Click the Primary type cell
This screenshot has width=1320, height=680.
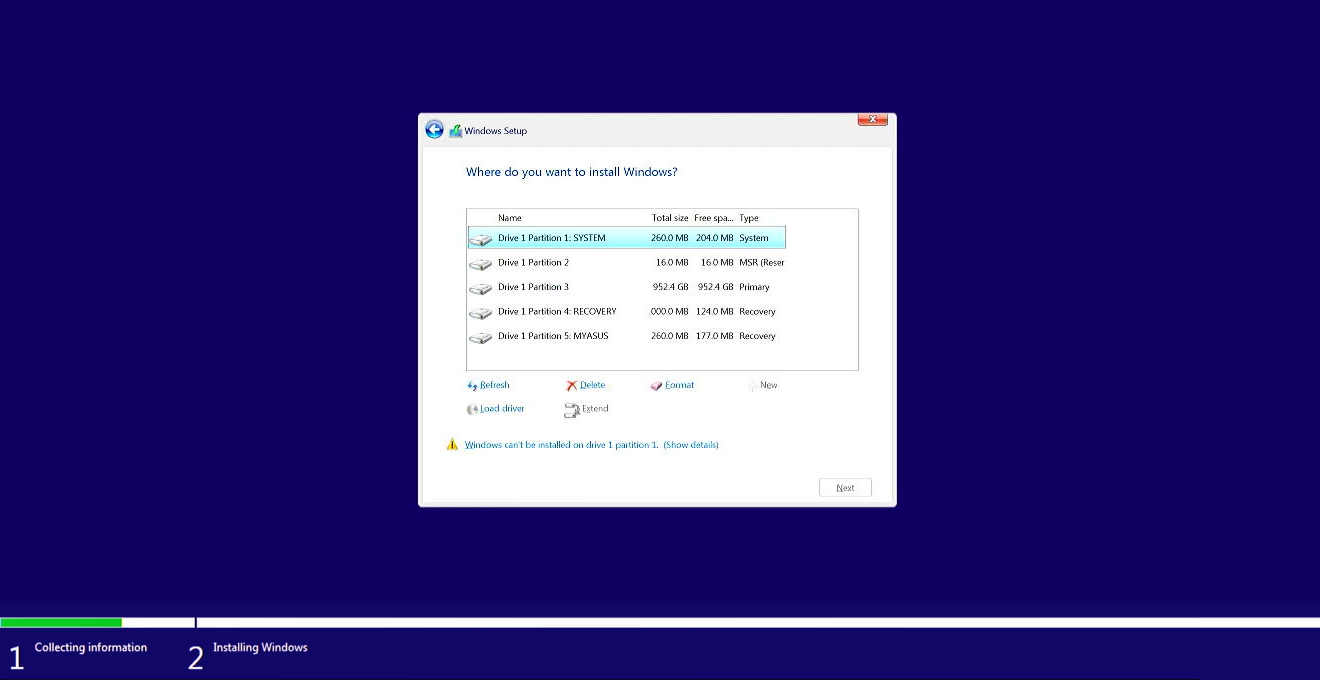click(x=755, y=287)
